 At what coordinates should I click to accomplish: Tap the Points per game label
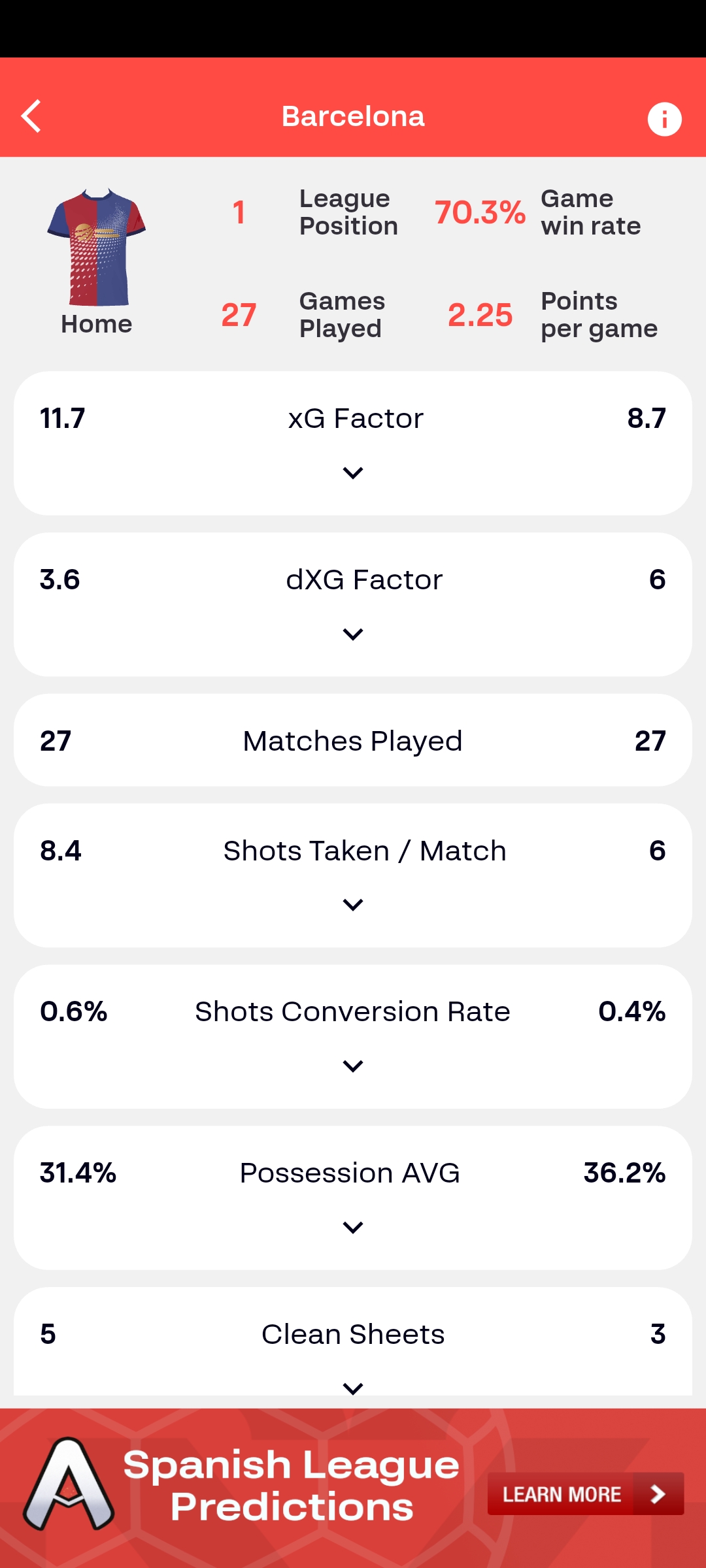[x=598, y=315]
